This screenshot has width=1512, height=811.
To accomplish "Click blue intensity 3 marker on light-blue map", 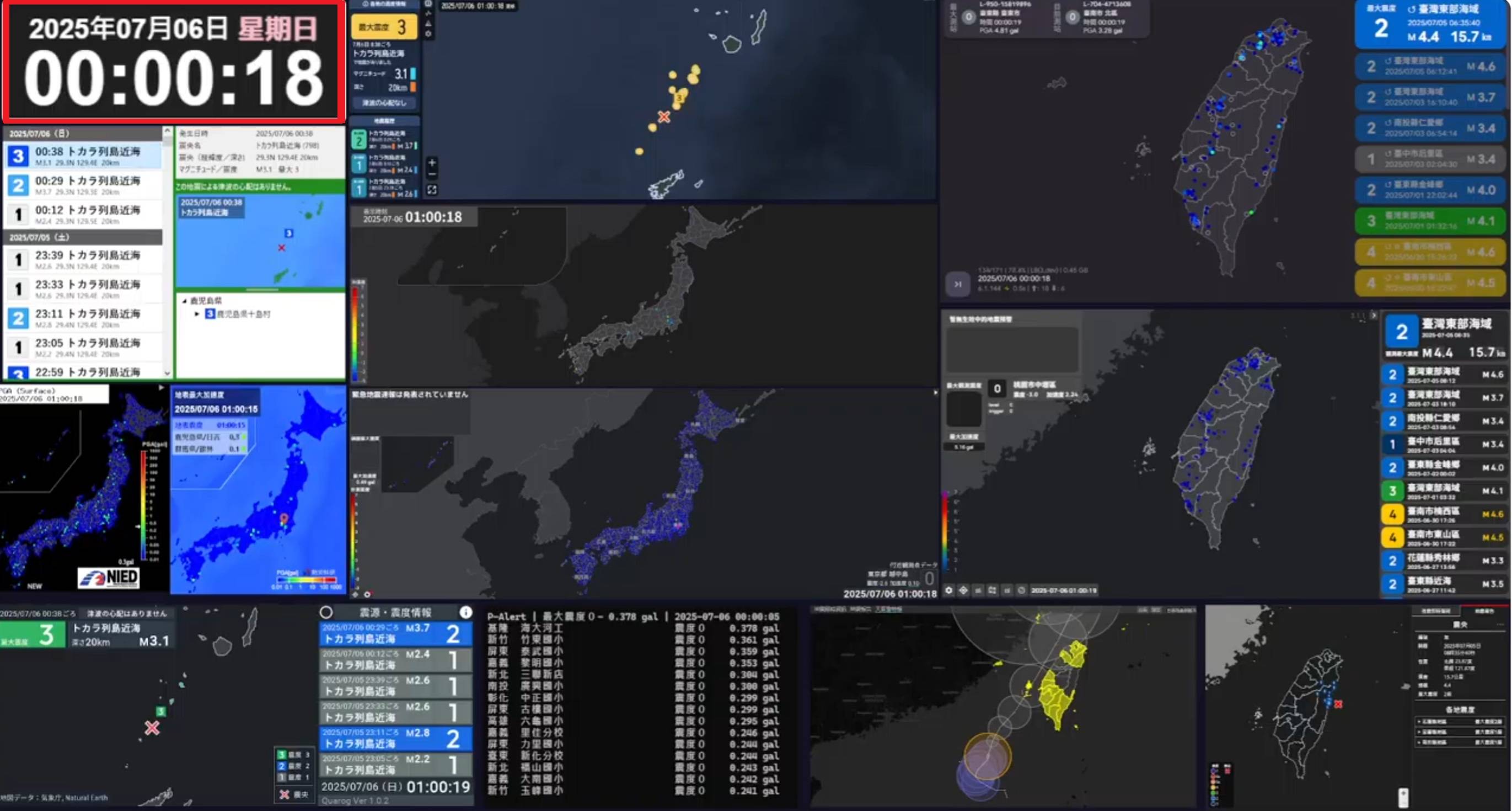I will pyautogui.click(x=289, y=233).
